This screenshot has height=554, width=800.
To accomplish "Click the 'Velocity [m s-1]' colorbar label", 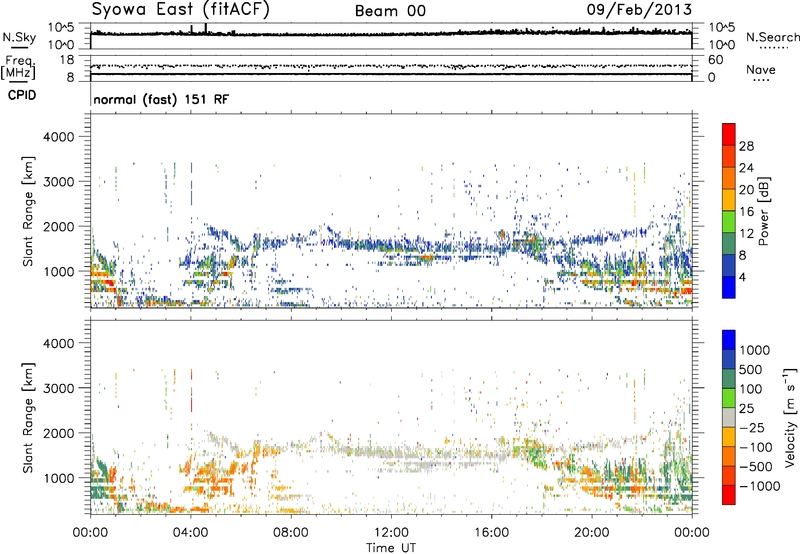I will pyautogui.click(x=790, y=417).
